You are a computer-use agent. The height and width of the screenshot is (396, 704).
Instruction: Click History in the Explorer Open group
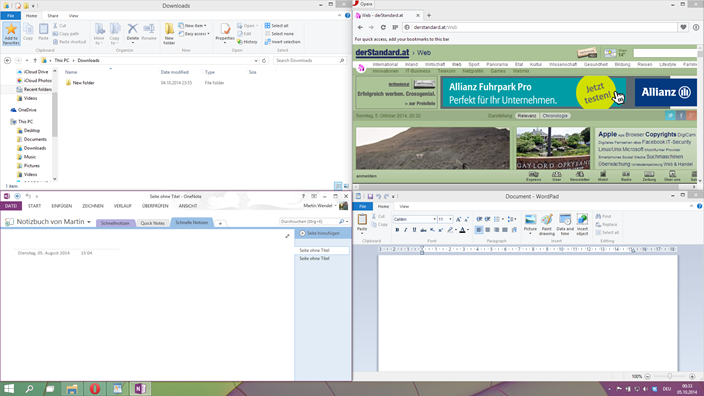click(x=247, y=42)
